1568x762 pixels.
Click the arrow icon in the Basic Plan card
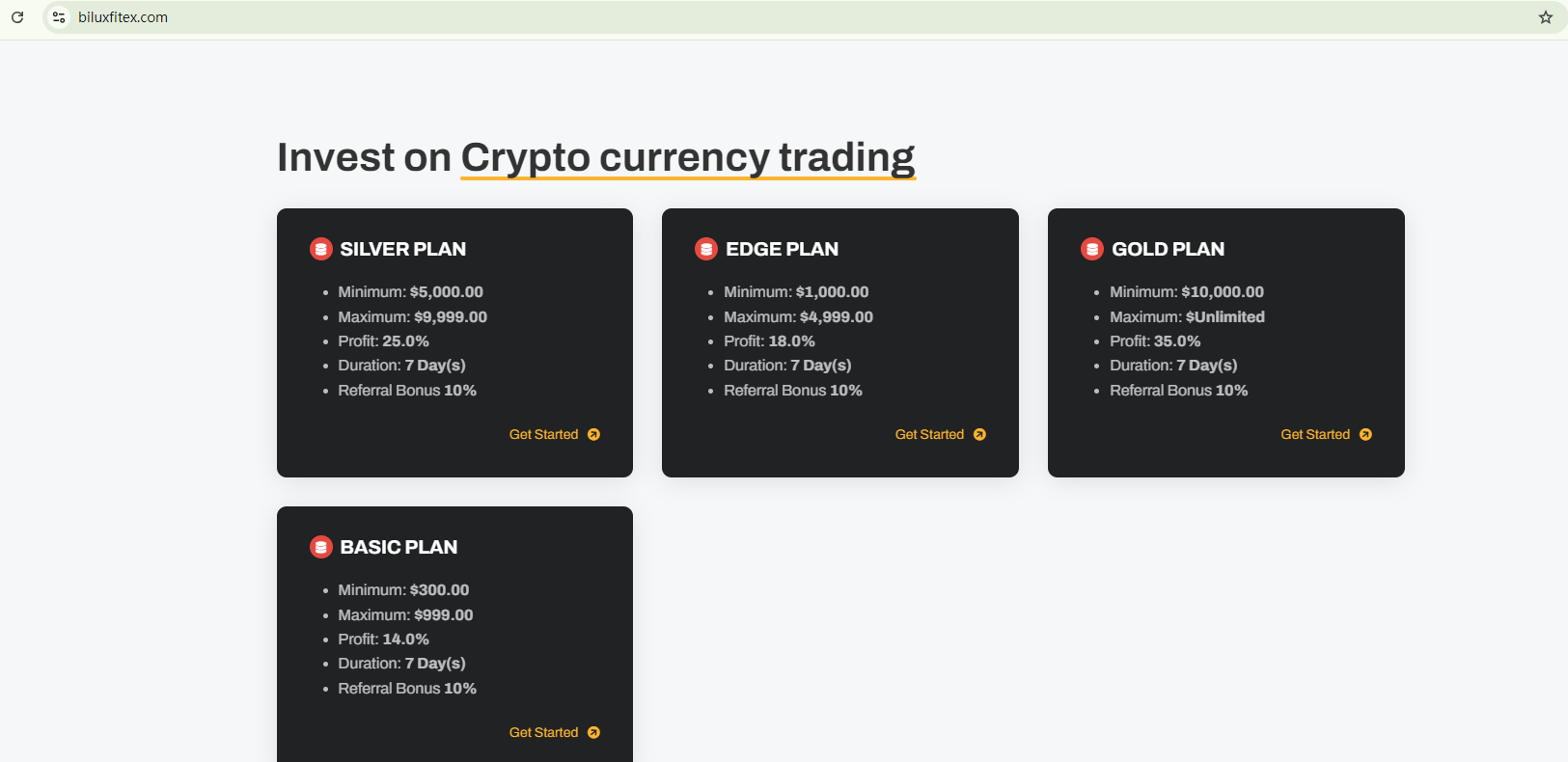click(594, 733)
